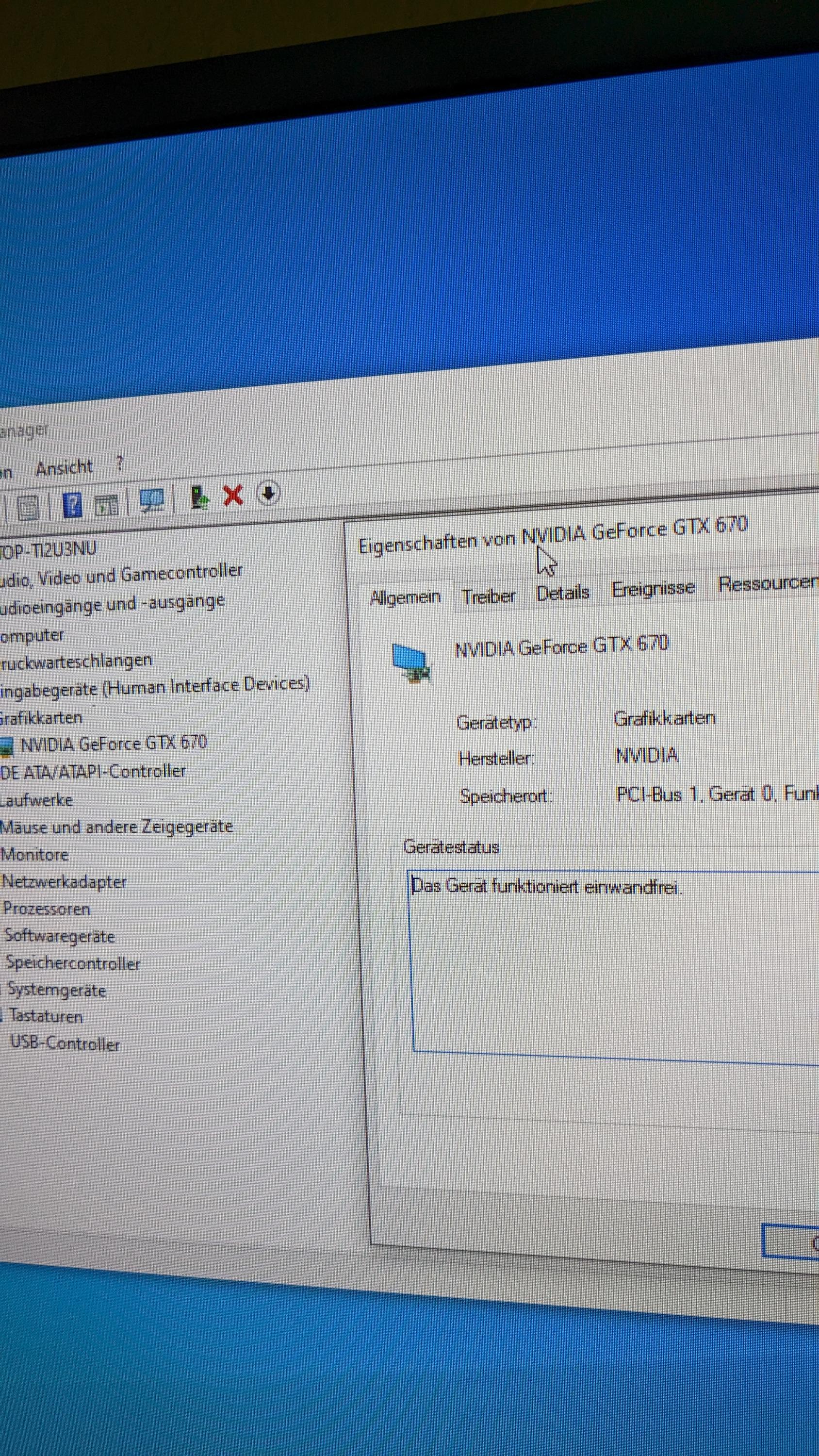Show the Ereignisse tab
This screenshot has width=819, height=1456.
point(653,588)
